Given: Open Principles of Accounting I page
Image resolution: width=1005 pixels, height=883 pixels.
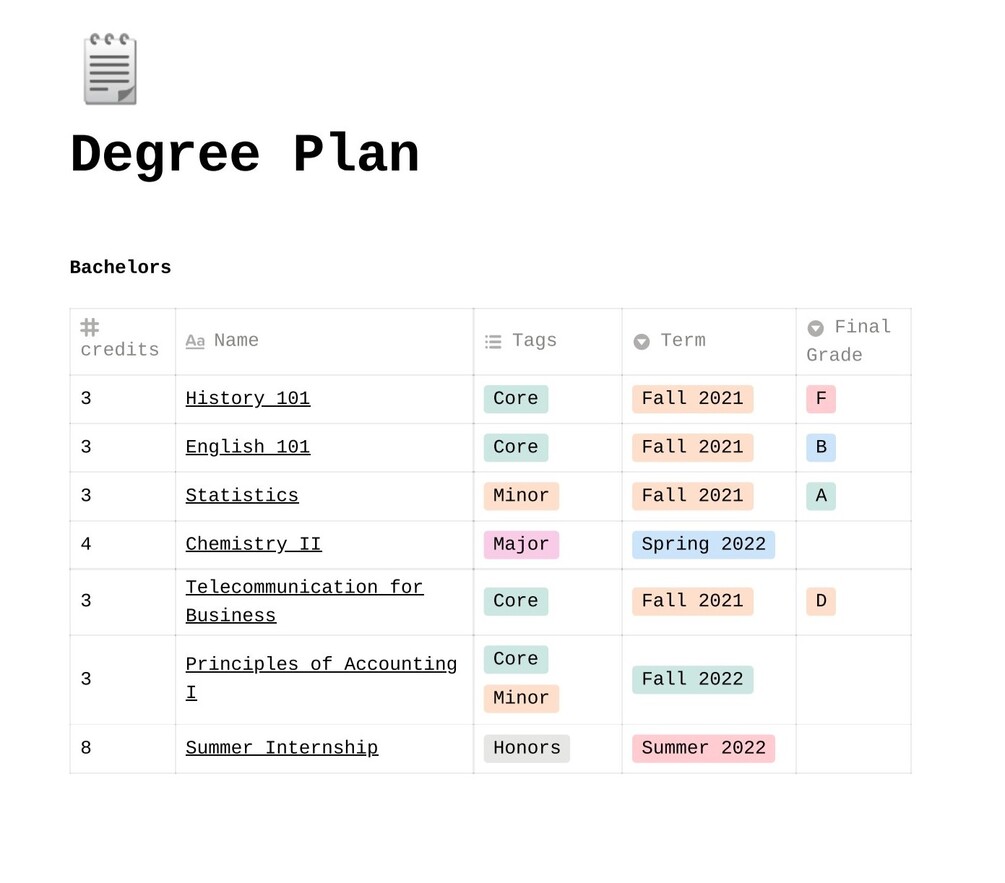Looking at the screenshot, I should pyautogui.click(x=321, y=664).
